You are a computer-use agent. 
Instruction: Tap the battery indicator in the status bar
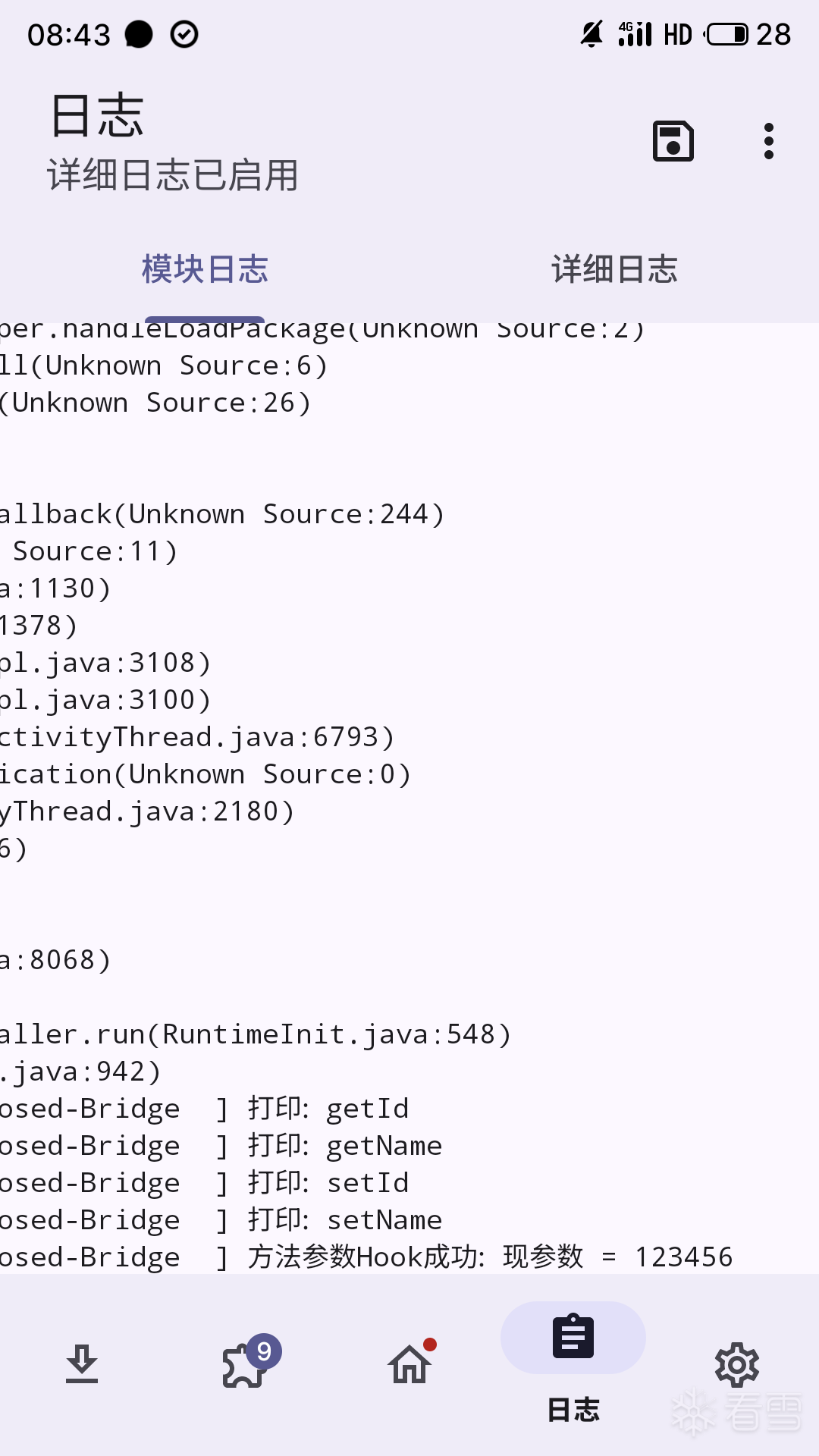[727, 34]
